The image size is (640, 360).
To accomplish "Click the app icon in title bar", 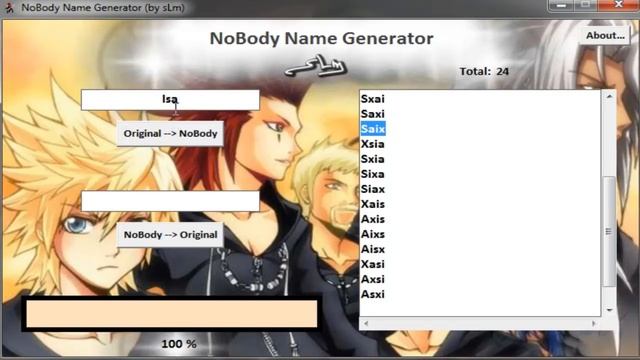I will [10, 7].
